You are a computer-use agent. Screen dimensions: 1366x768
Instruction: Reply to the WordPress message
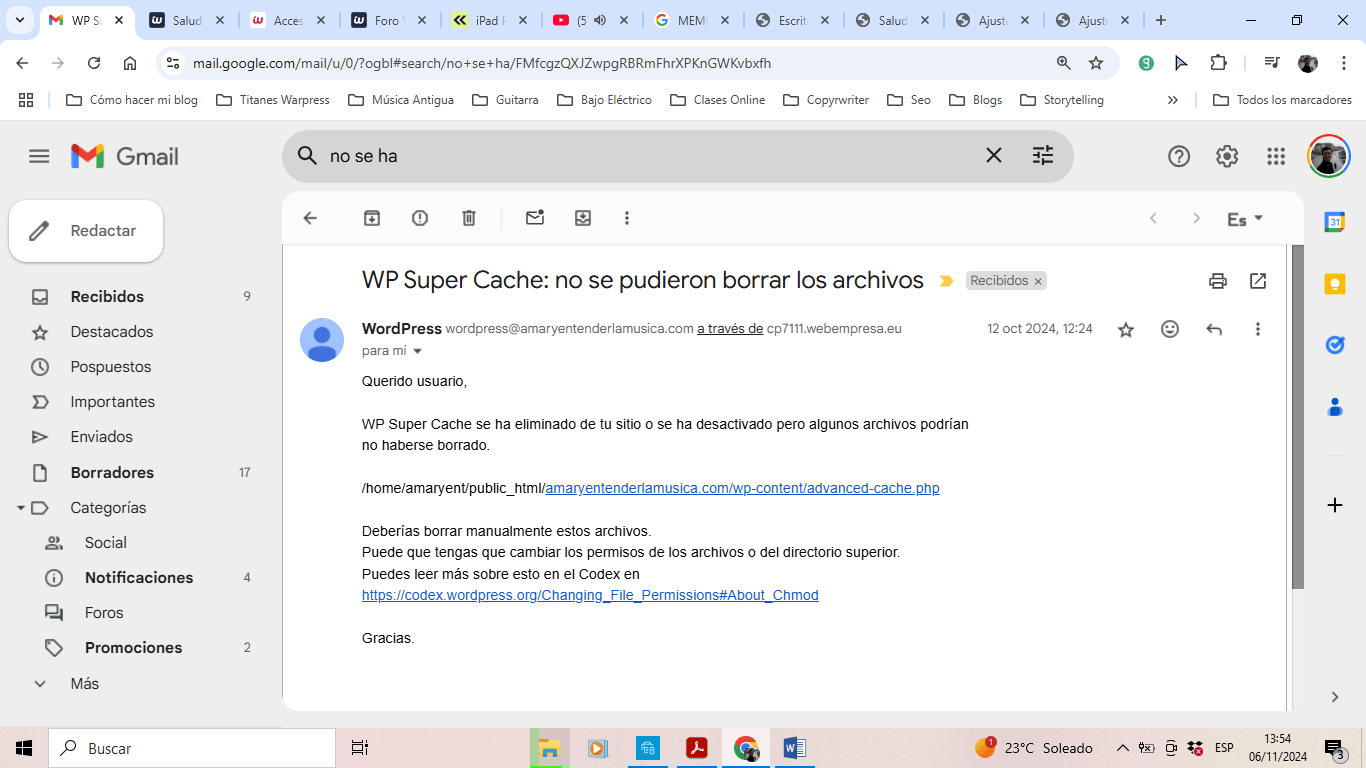click(1214, 329)
